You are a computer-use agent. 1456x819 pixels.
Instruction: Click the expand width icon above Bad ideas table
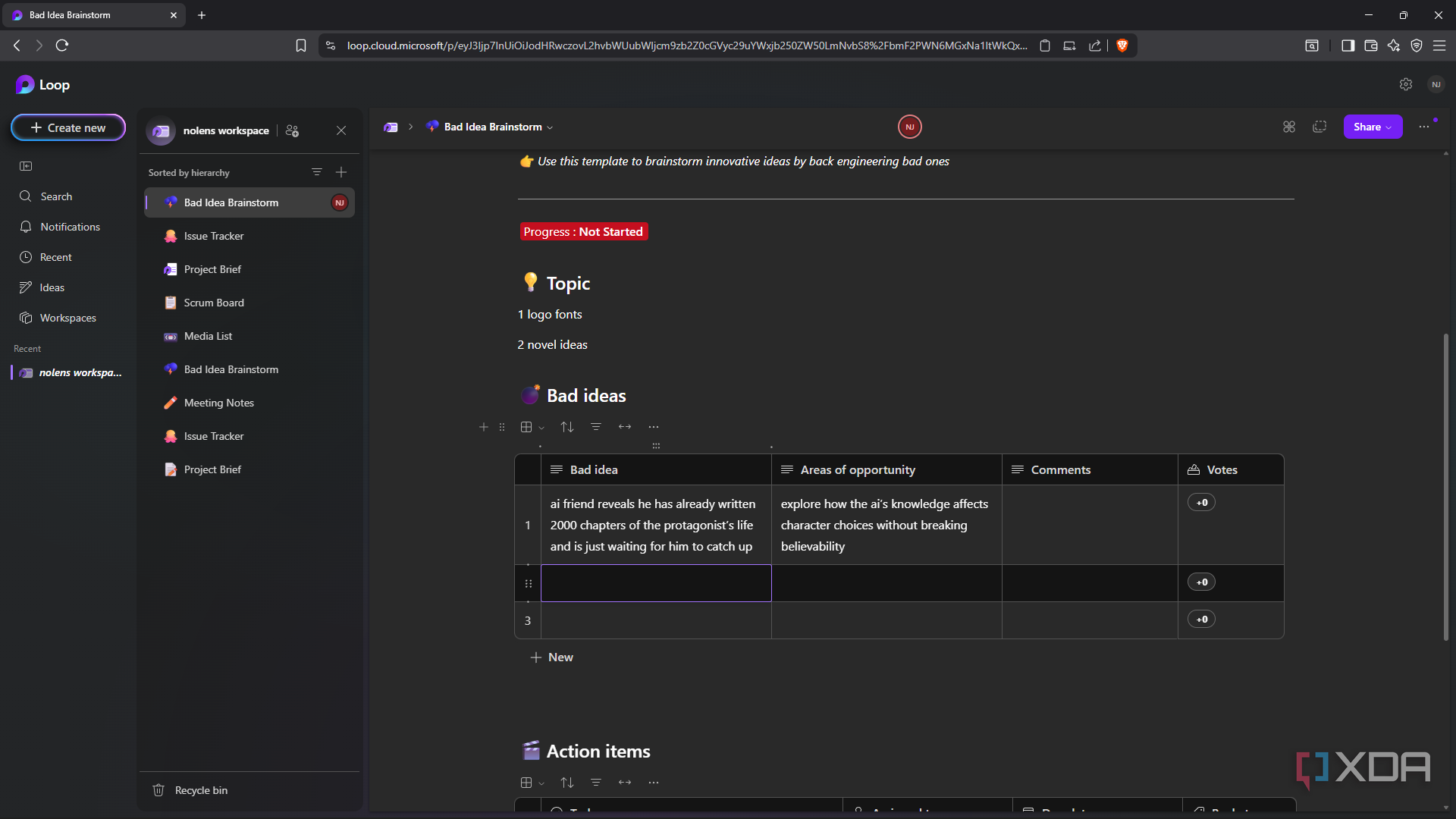(x=625, y=427)
